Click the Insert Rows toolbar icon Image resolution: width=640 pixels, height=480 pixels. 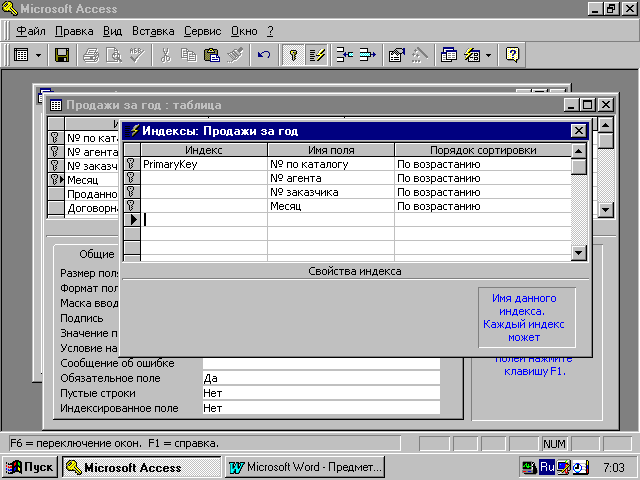[x=344, y=55]
